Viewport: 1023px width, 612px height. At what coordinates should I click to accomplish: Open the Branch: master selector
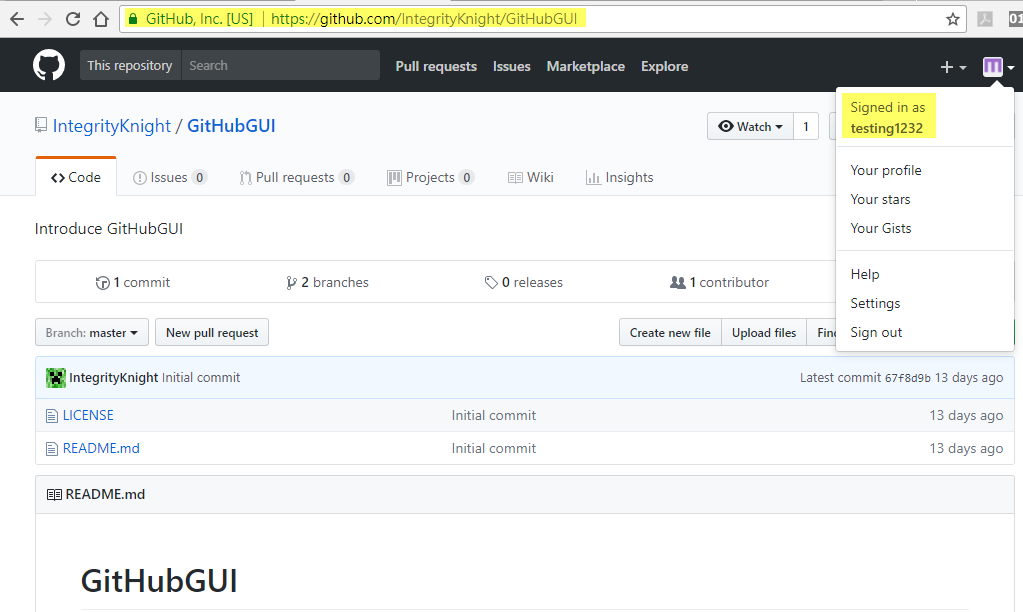tap(92, 333)
